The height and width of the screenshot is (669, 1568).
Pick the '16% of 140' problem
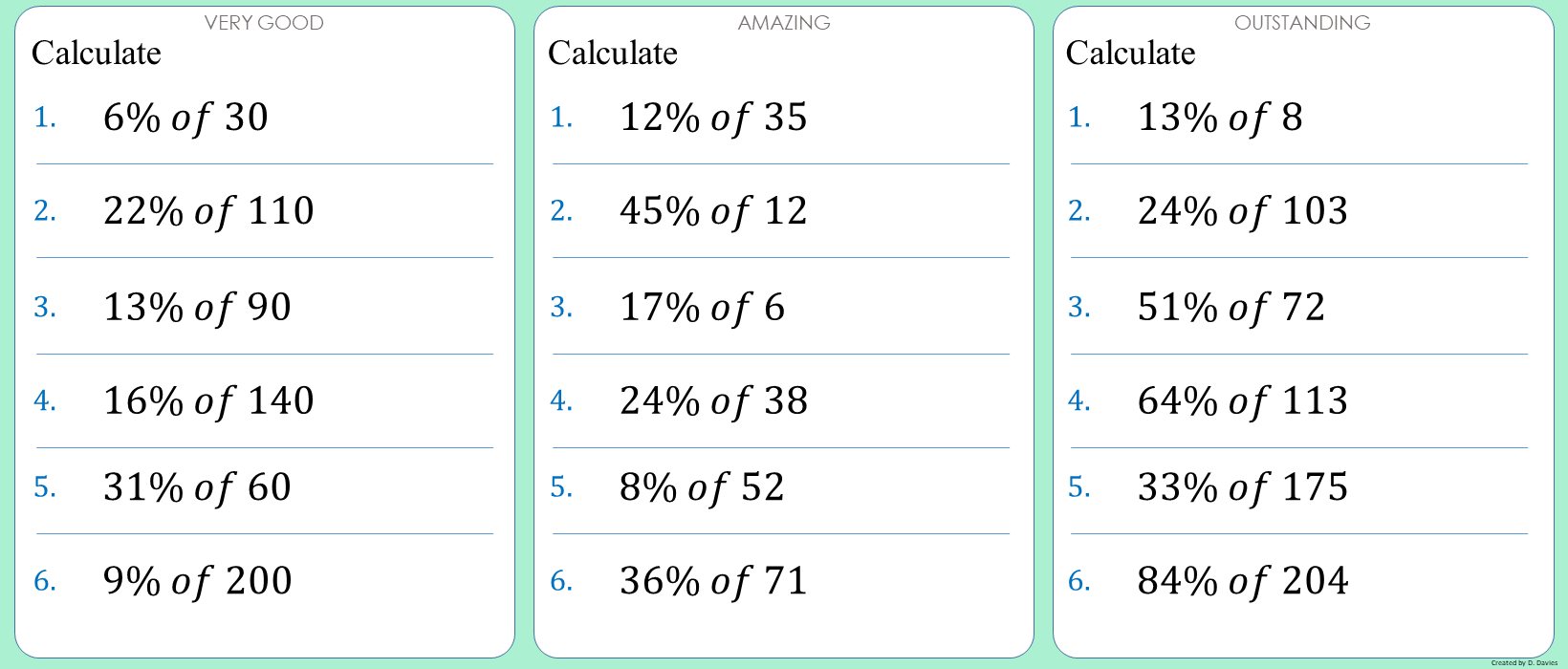click(208, 401)
